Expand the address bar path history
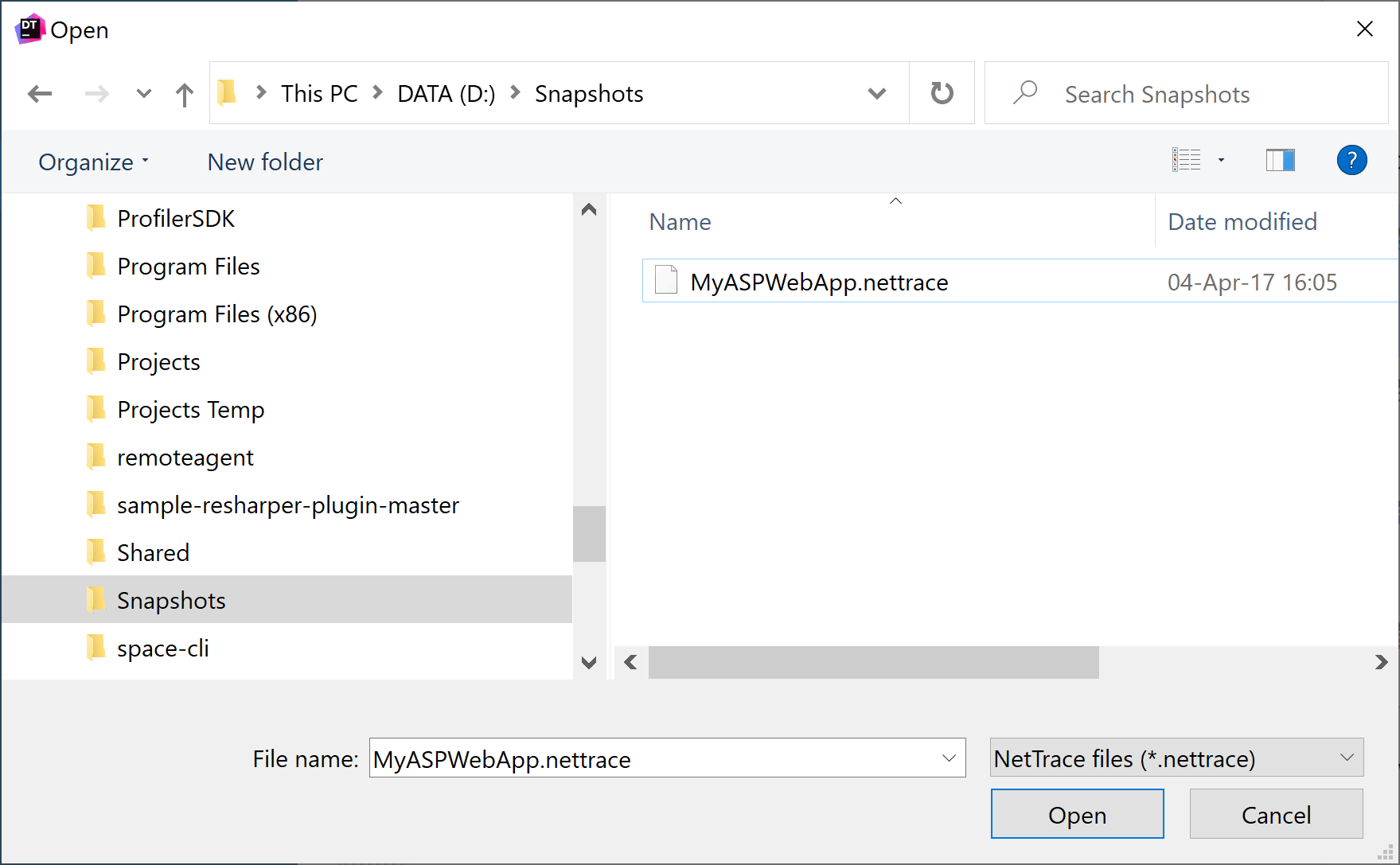Screen dimensions: 1400x865 pyautogui.click(x=876, y=94)
